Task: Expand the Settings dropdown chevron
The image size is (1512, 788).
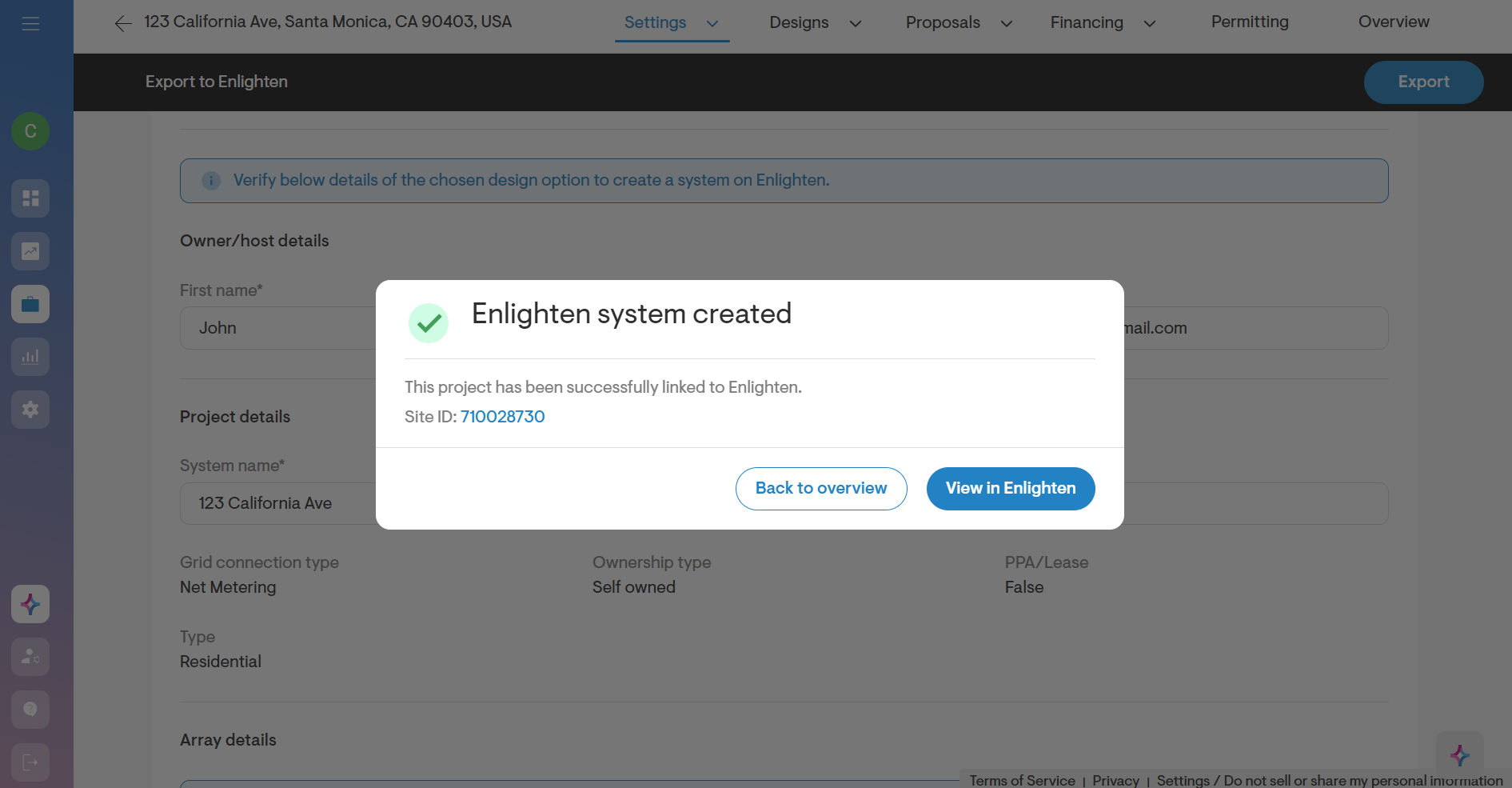Action: (712, 23)
